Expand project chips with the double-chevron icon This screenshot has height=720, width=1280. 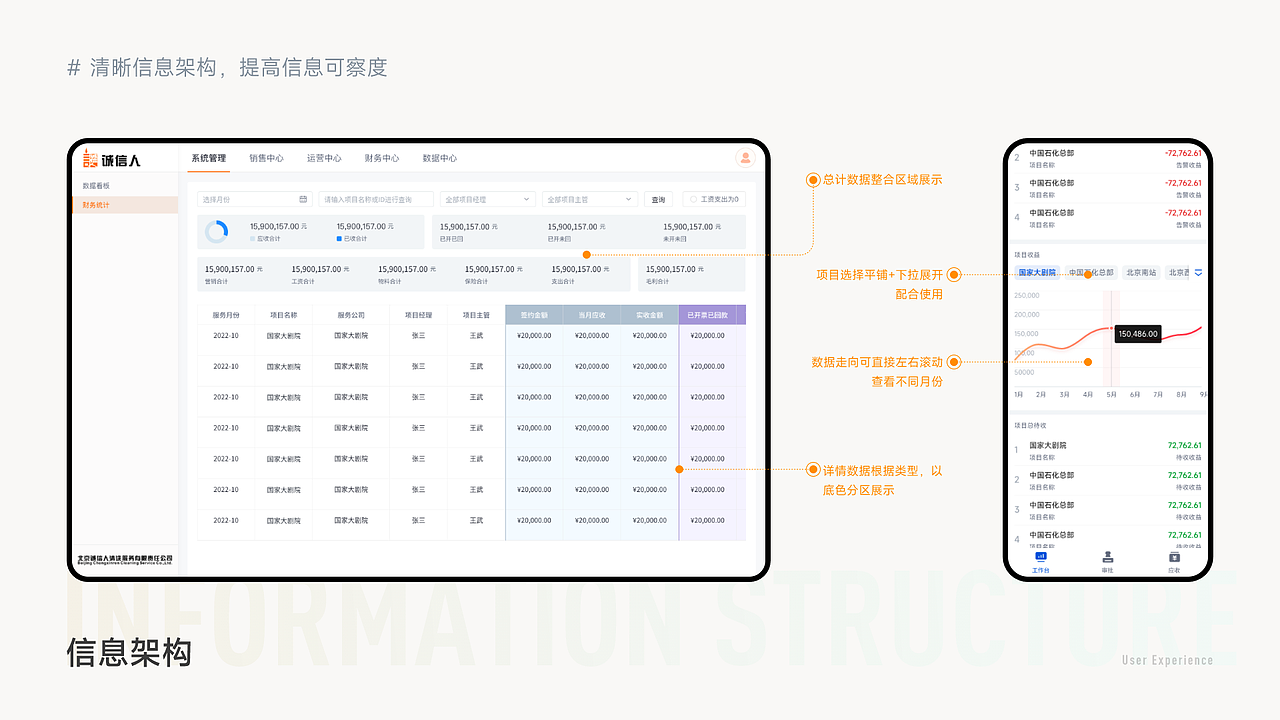tap(1198, 272)
